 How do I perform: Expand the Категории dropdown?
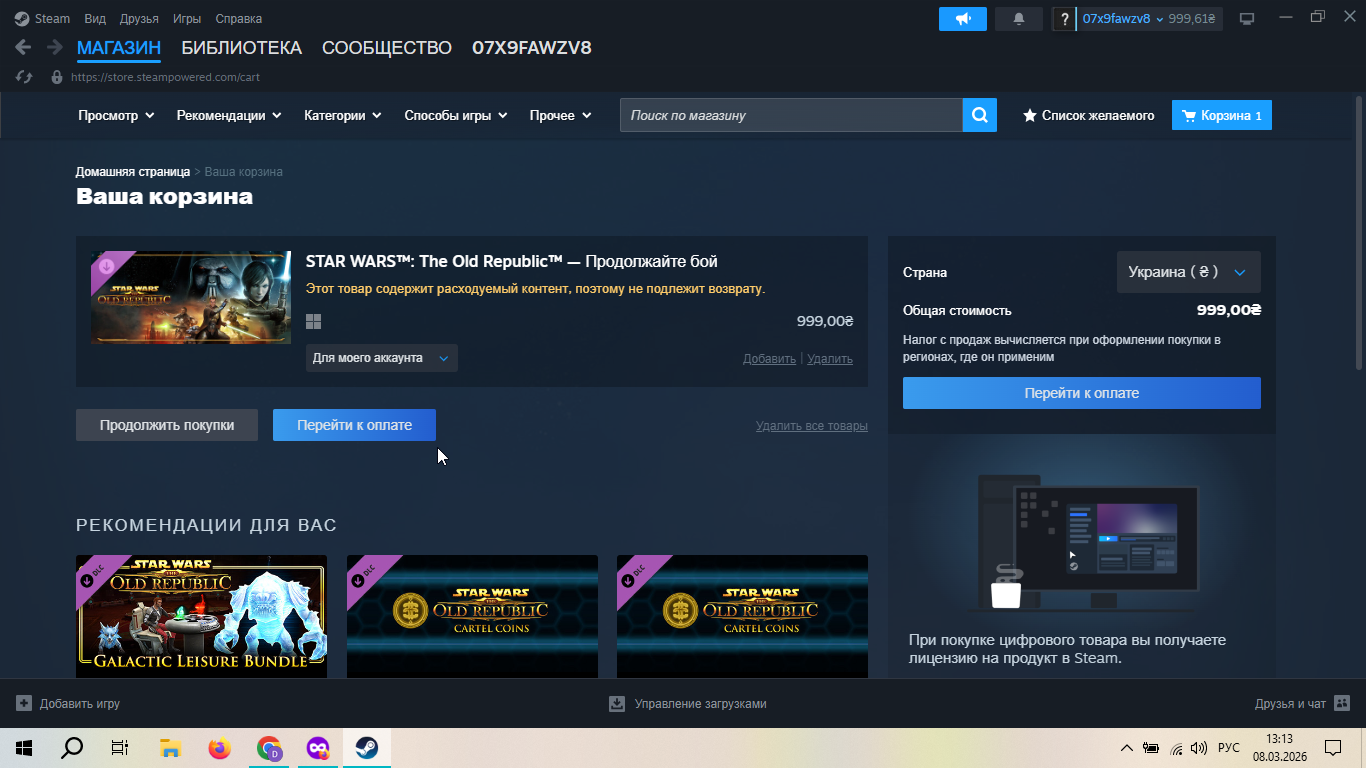[343, 116]
